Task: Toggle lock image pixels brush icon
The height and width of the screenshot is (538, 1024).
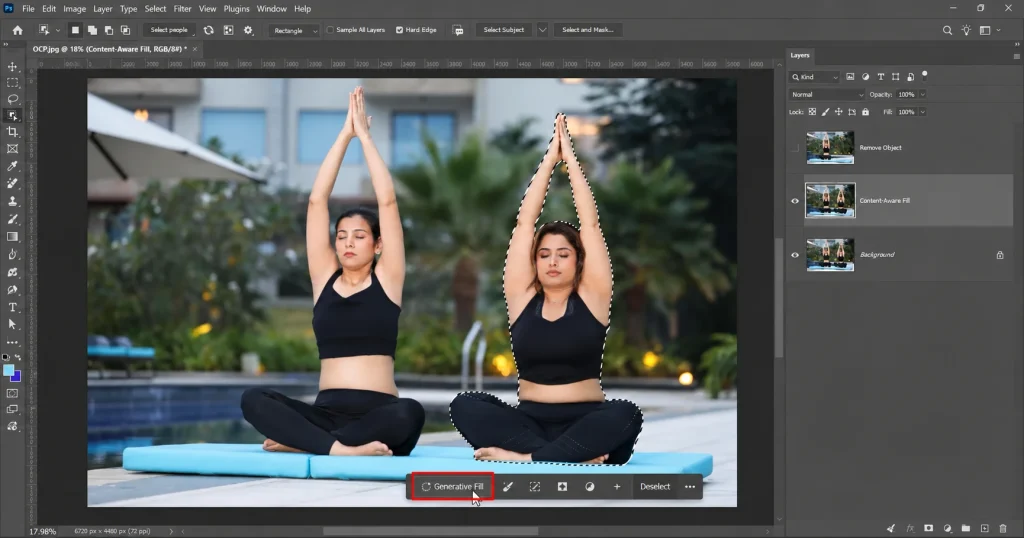Action: click(825, 112)
